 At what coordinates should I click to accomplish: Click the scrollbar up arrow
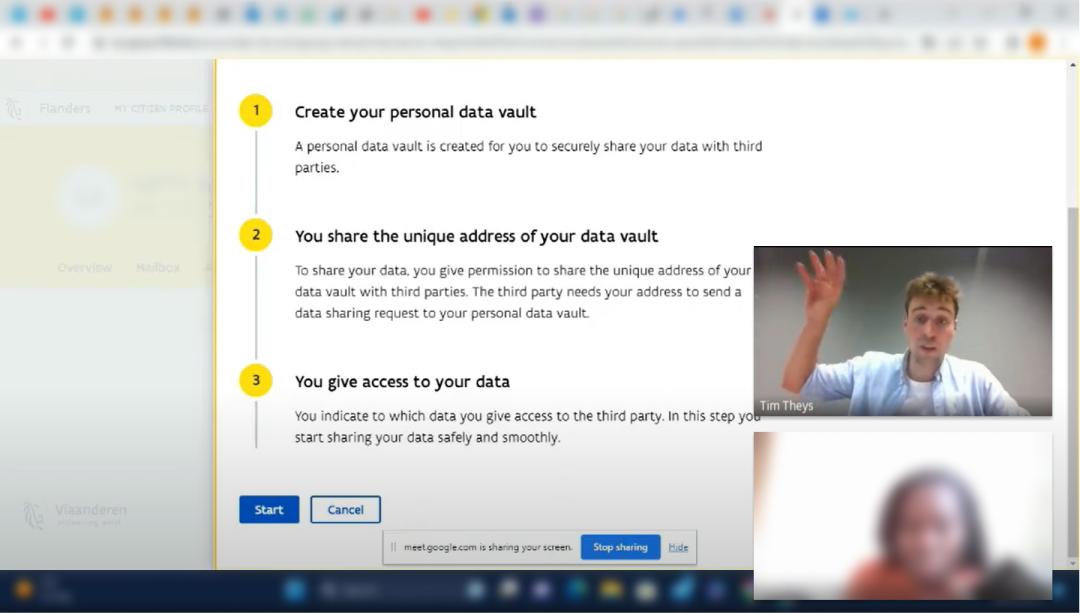[x=1072, y=65]
